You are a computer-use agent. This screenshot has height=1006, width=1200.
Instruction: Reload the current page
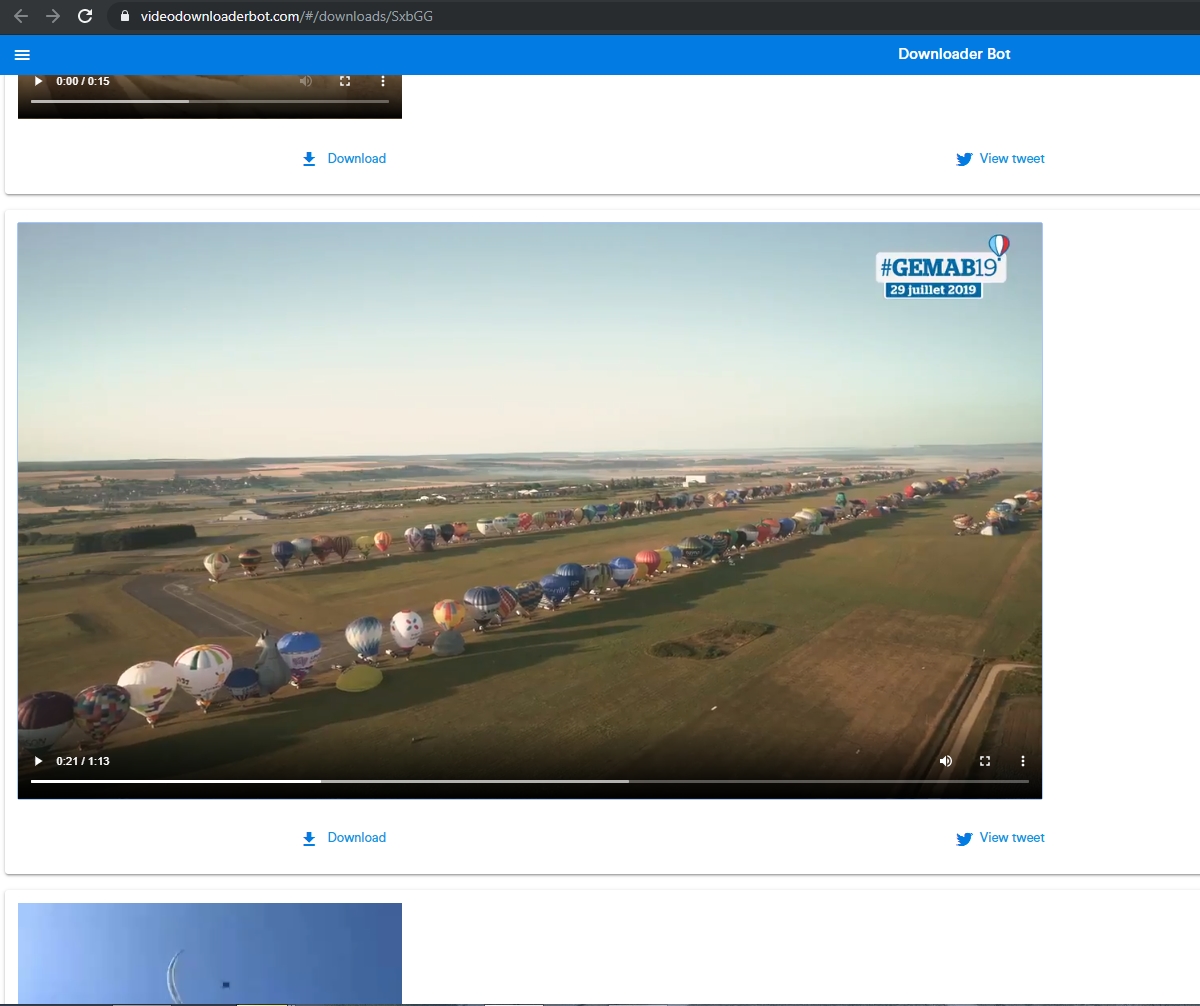(x=85, y=16)
